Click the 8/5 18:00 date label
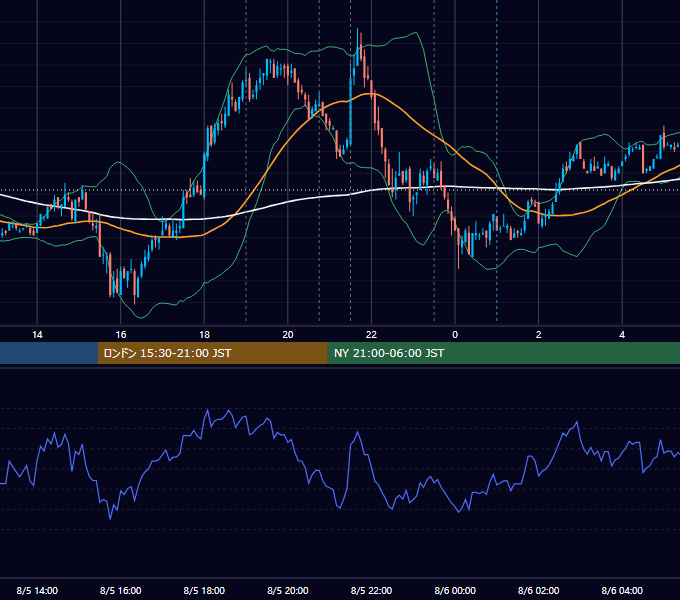 point(204,590)
